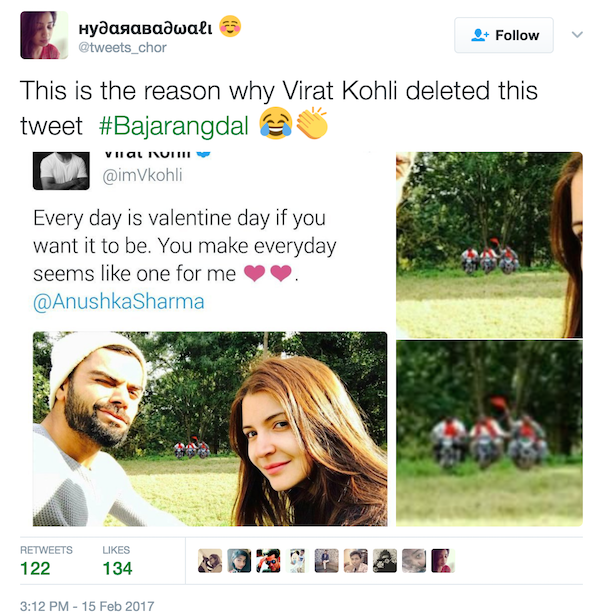The height and width of the screenshot is (616, 600).
Task: Open the #Bajarangdal hashtag link
Action: 174,127
